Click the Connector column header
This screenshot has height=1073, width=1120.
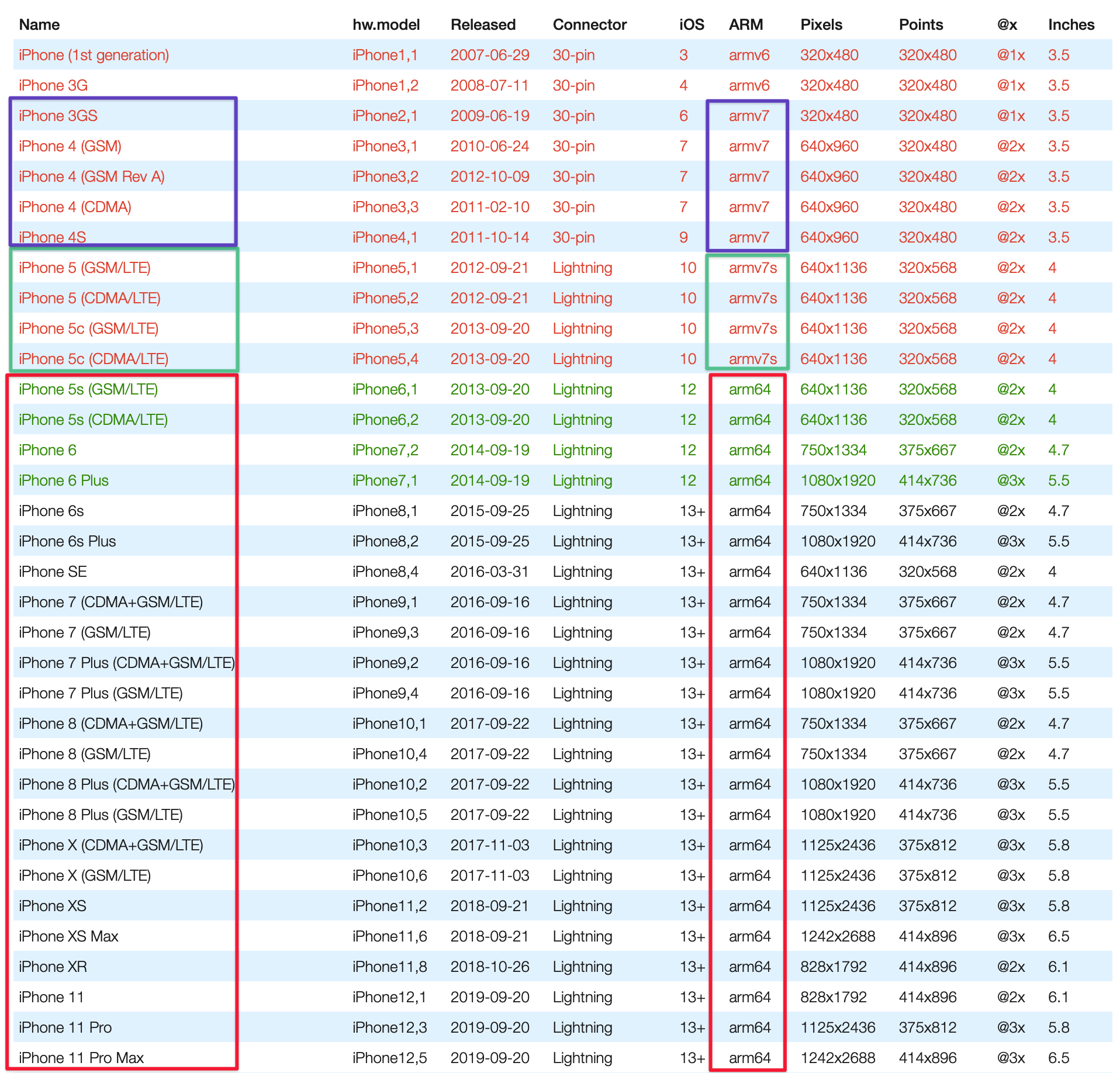point(589,25)
